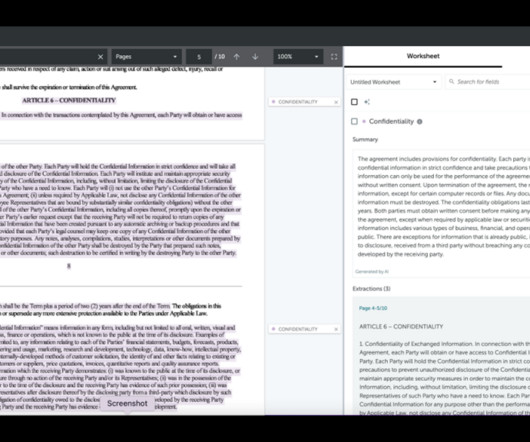
Task: Click the ARTICLE 6 – CONFIDENTIALITY document heading
Action: pos(69,100)
